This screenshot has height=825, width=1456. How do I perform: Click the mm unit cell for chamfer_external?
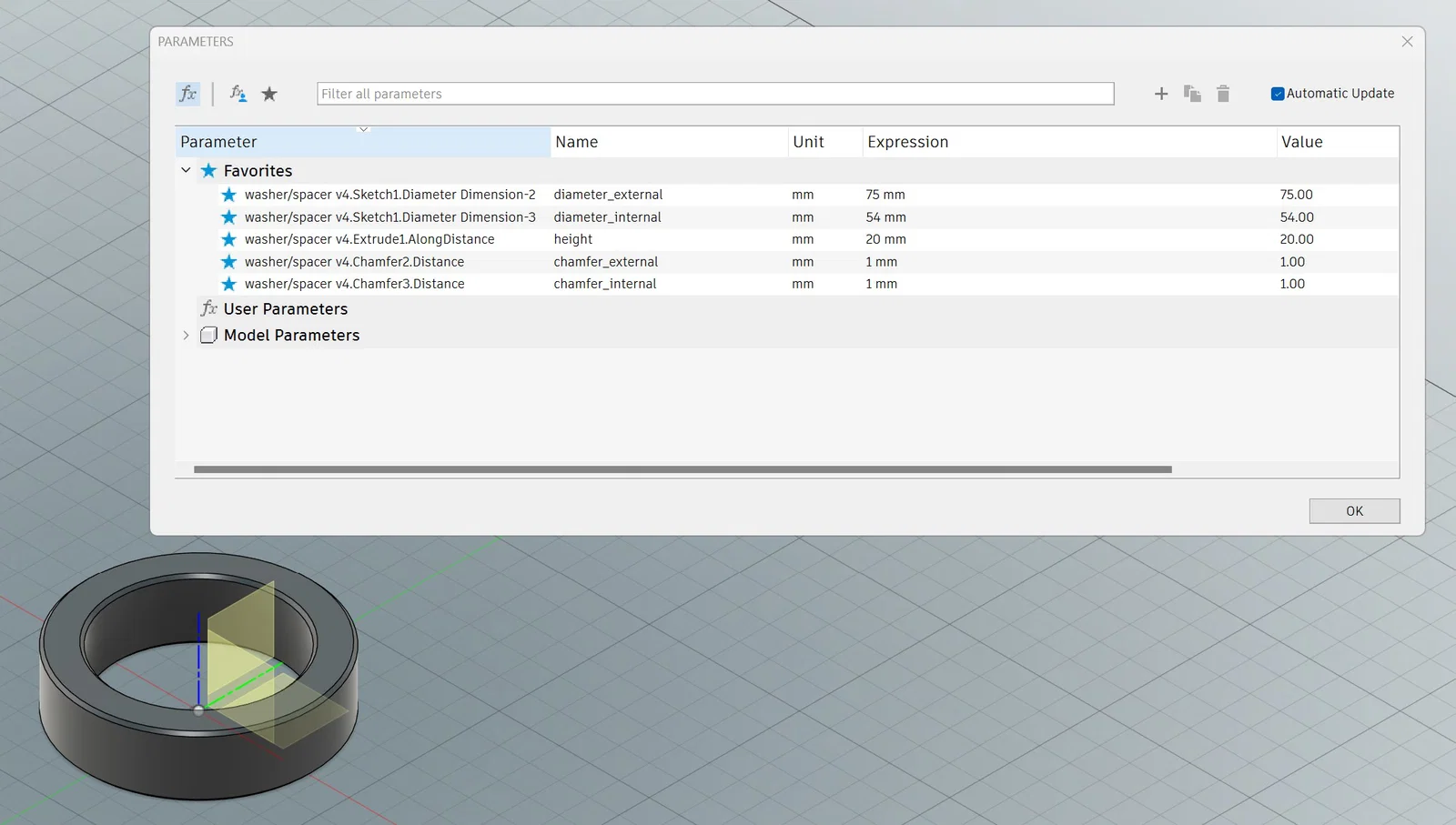pos(803,262)
